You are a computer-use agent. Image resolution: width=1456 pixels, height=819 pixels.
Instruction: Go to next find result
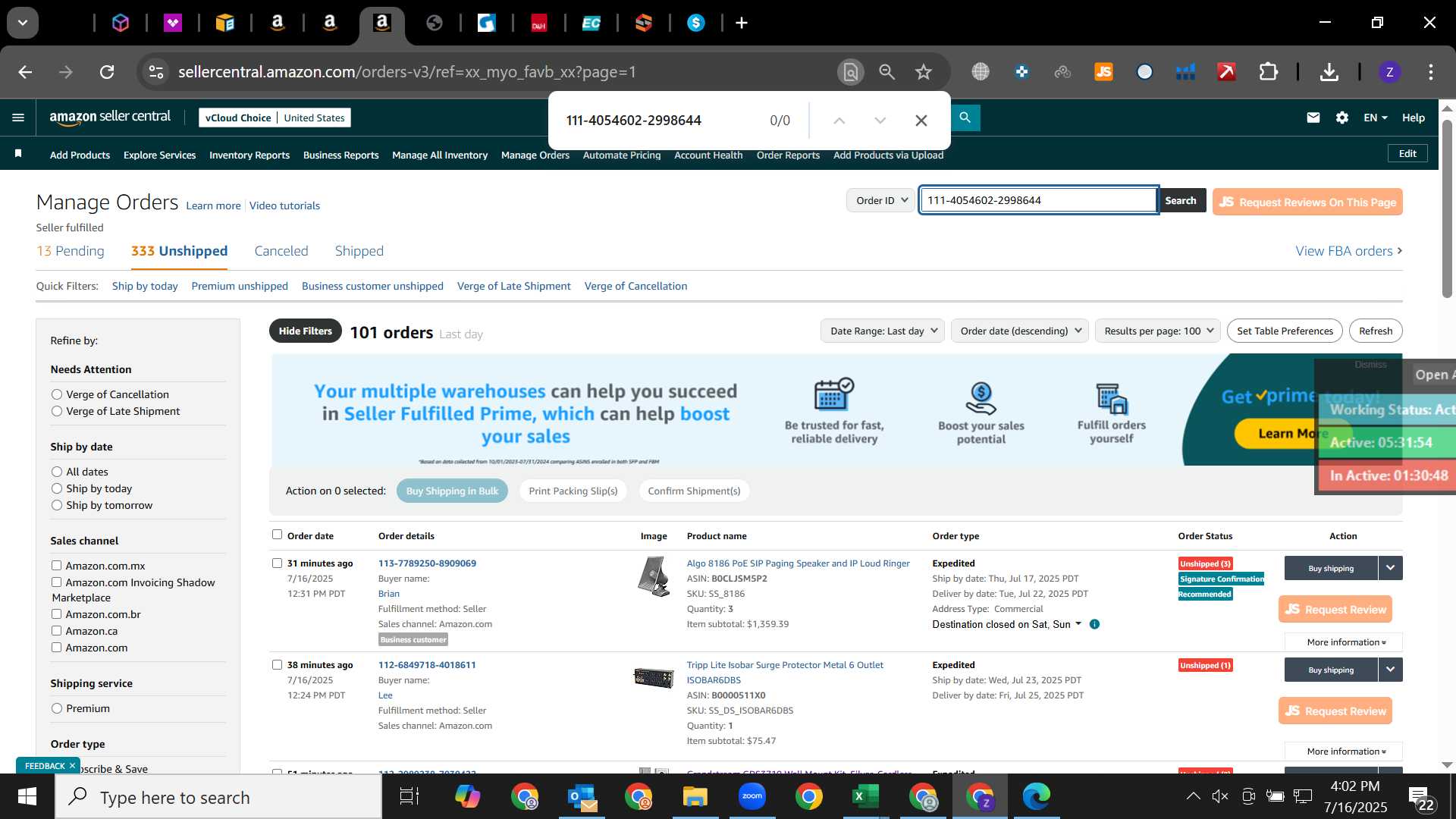[x=880, y=121]
